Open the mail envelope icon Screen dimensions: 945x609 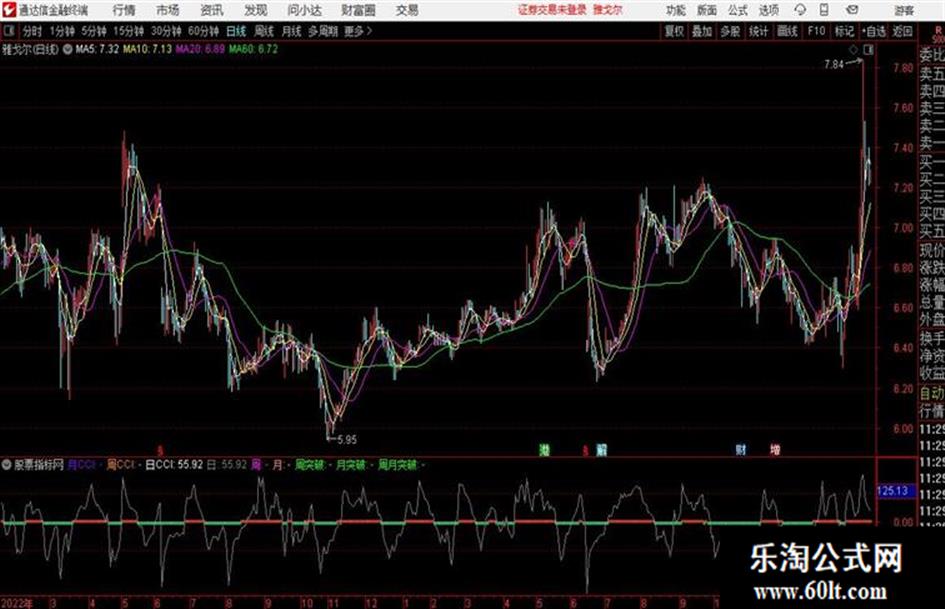tap(852, 10)
